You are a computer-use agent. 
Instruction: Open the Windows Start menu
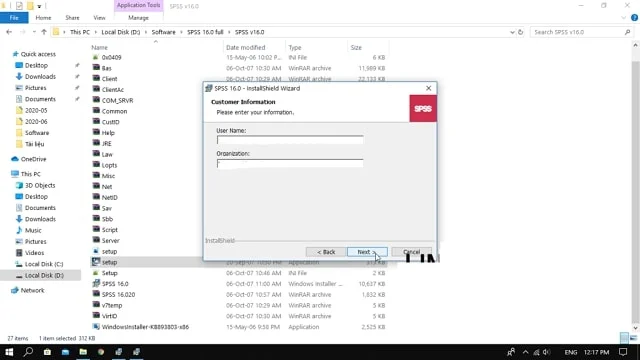[x=9, y=352]
